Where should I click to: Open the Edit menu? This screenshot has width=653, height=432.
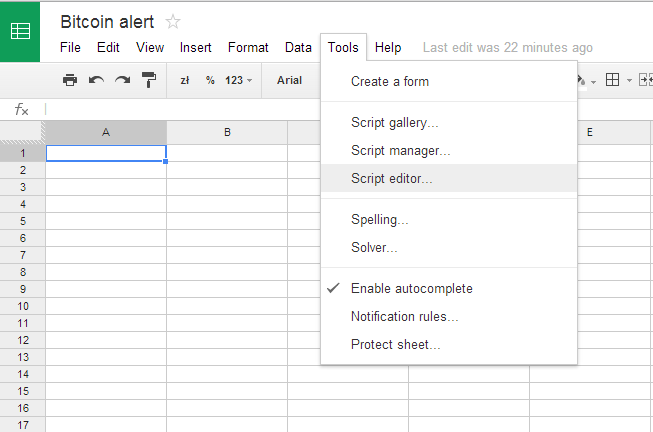click(x=108, y=47)
